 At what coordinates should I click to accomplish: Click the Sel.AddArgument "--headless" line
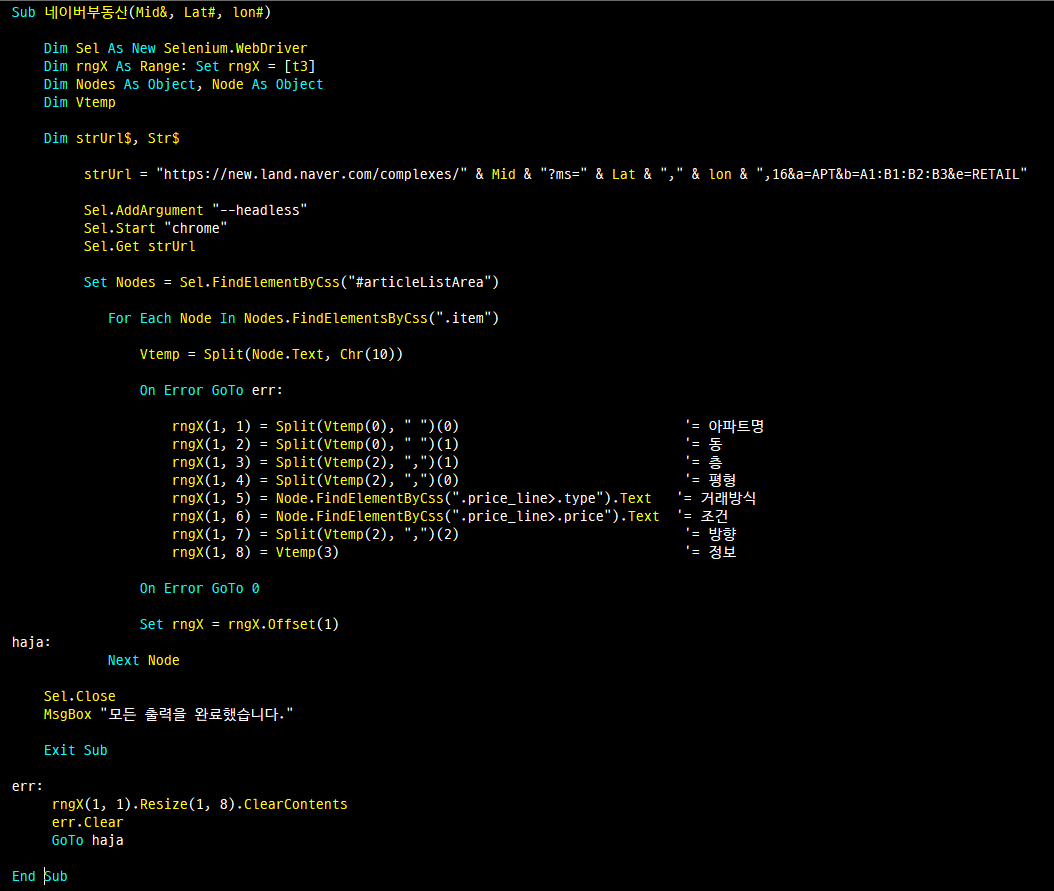tap(195, 210)
